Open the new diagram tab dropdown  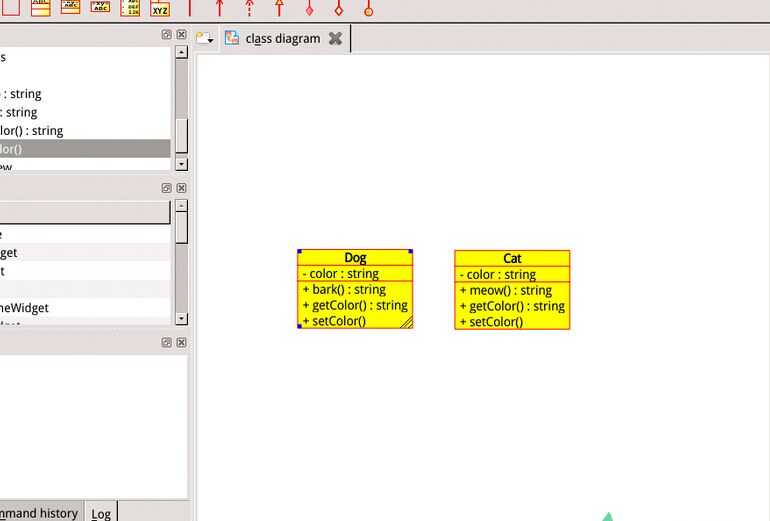click(204, 38)
